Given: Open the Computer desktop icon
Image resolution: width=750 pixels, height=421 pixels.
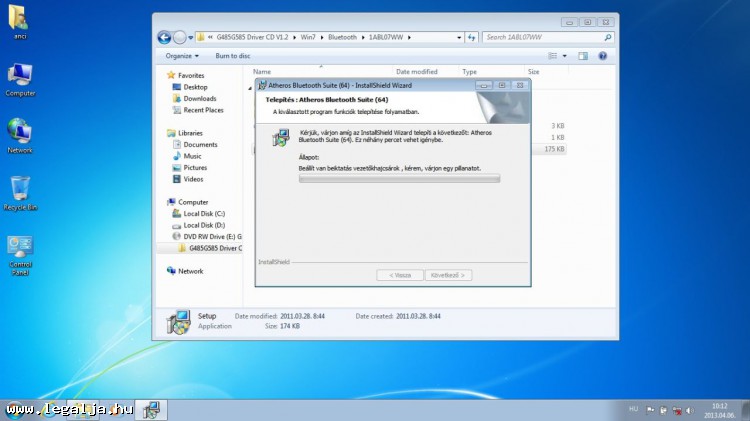Looking at the screenshot, I should 20,77.
